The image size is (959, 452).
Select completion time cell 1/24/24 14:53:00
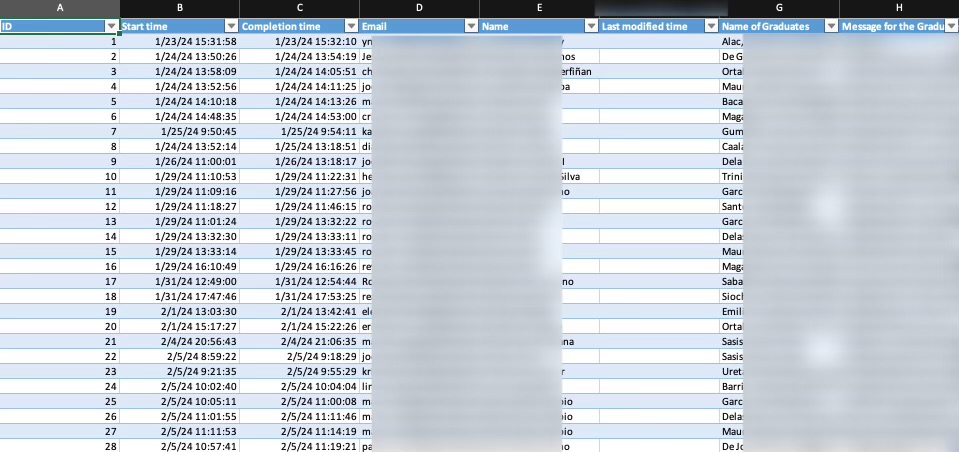[299, 116]
